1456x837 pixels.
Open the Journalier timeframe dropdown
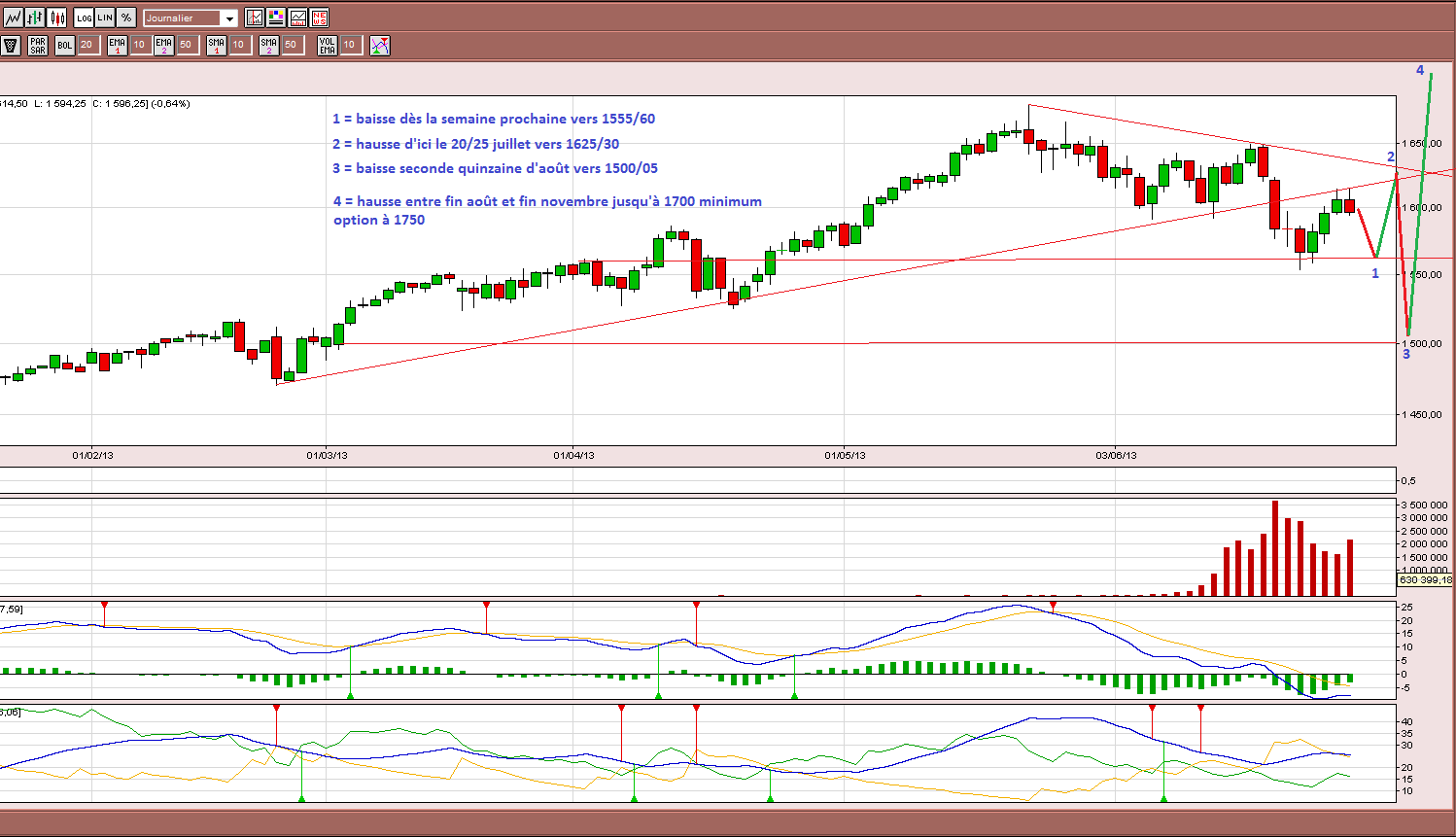(191, 18)
